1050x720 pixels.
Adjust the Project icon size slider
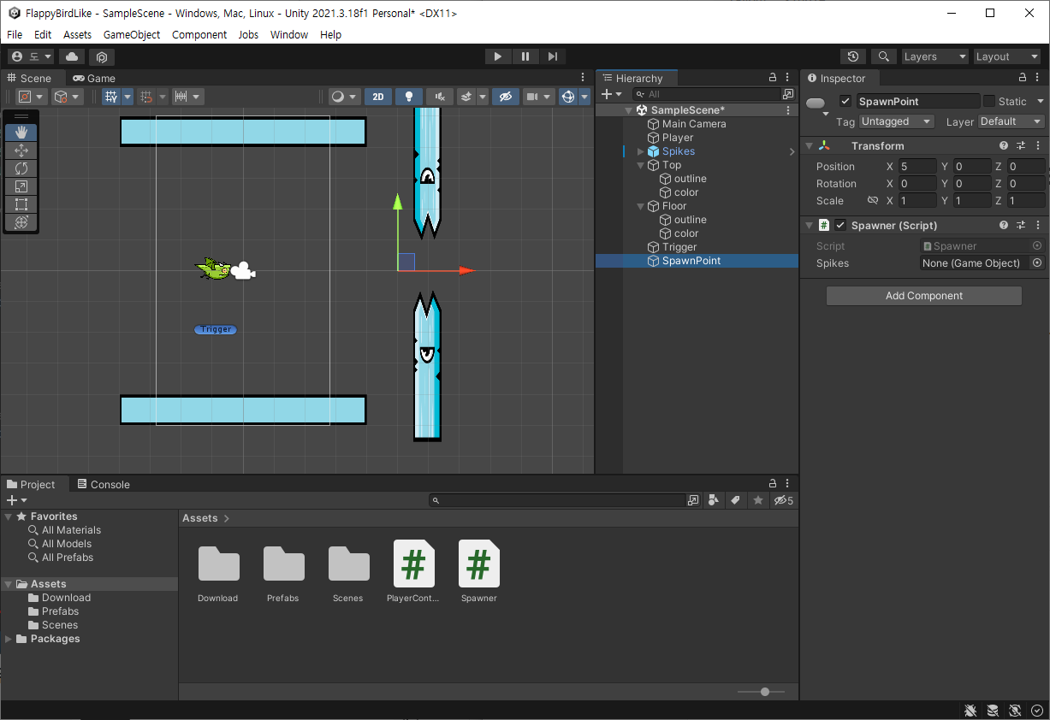(x=764, y=692)
